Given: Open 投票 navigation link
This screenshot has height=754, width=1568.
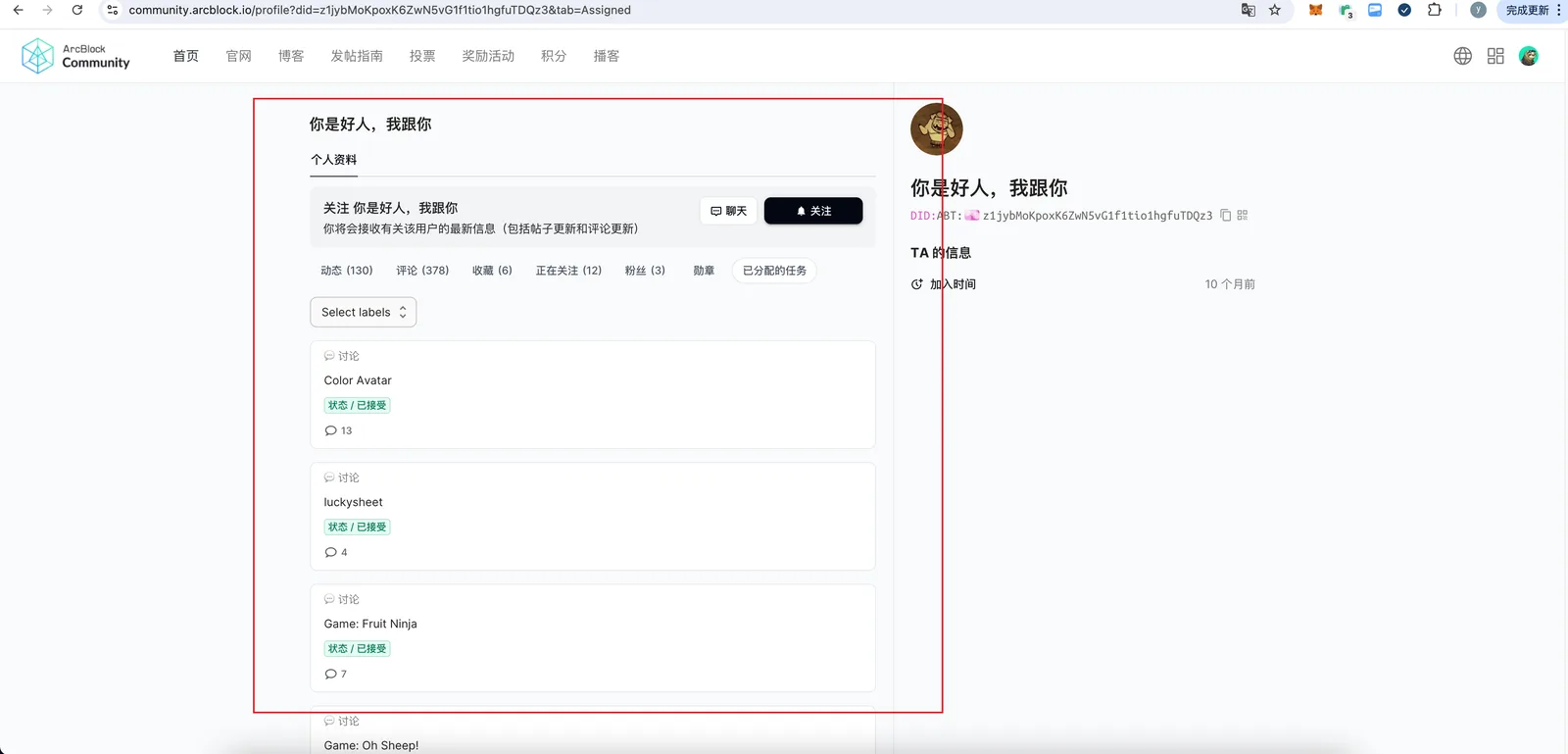Looking at the screenshot, I should (422, 56).
